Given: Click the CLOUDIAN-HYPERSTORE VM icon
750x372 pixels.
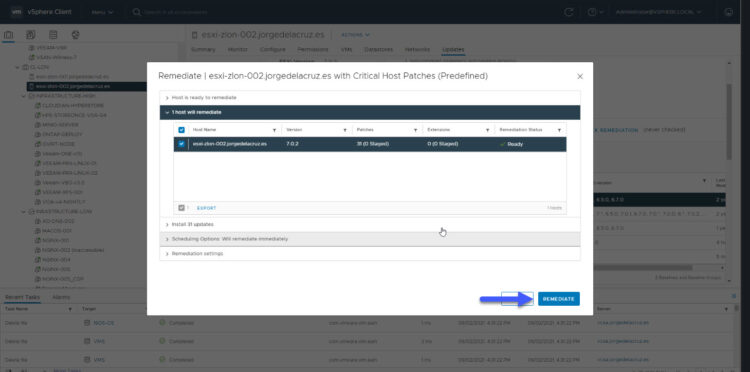Looking at the screenshot, I should coord(38,105).
